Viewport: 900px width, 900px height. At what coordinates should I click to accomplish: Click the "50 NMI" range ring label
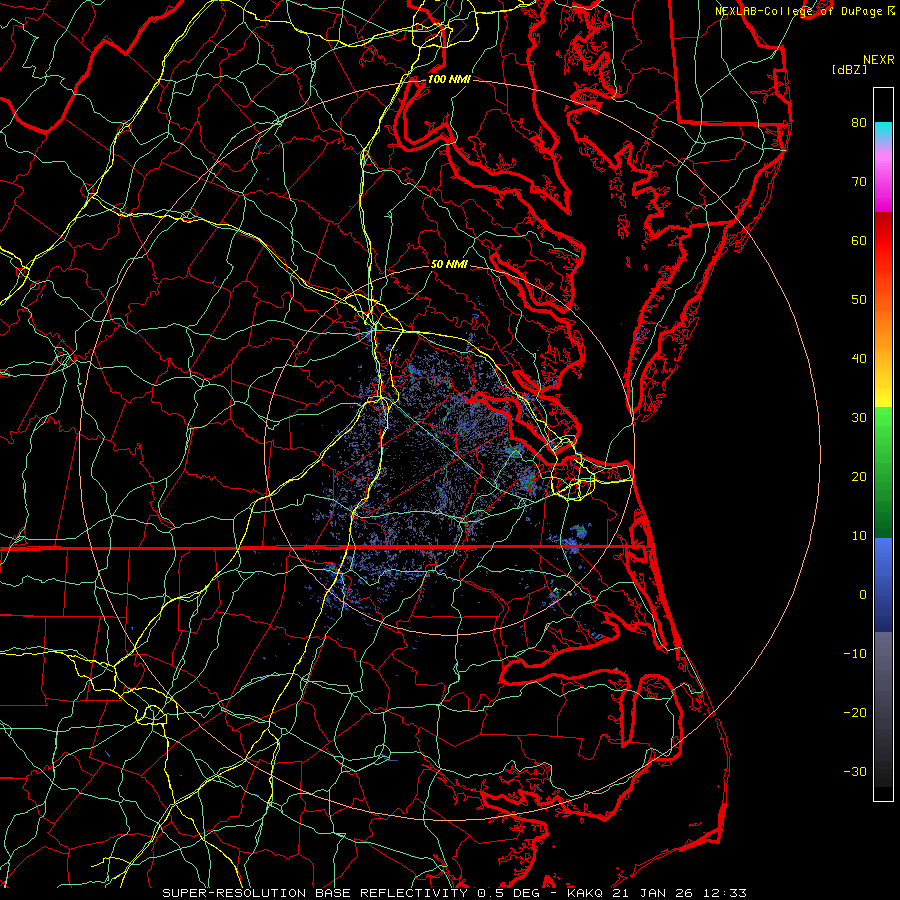(449, 264)
